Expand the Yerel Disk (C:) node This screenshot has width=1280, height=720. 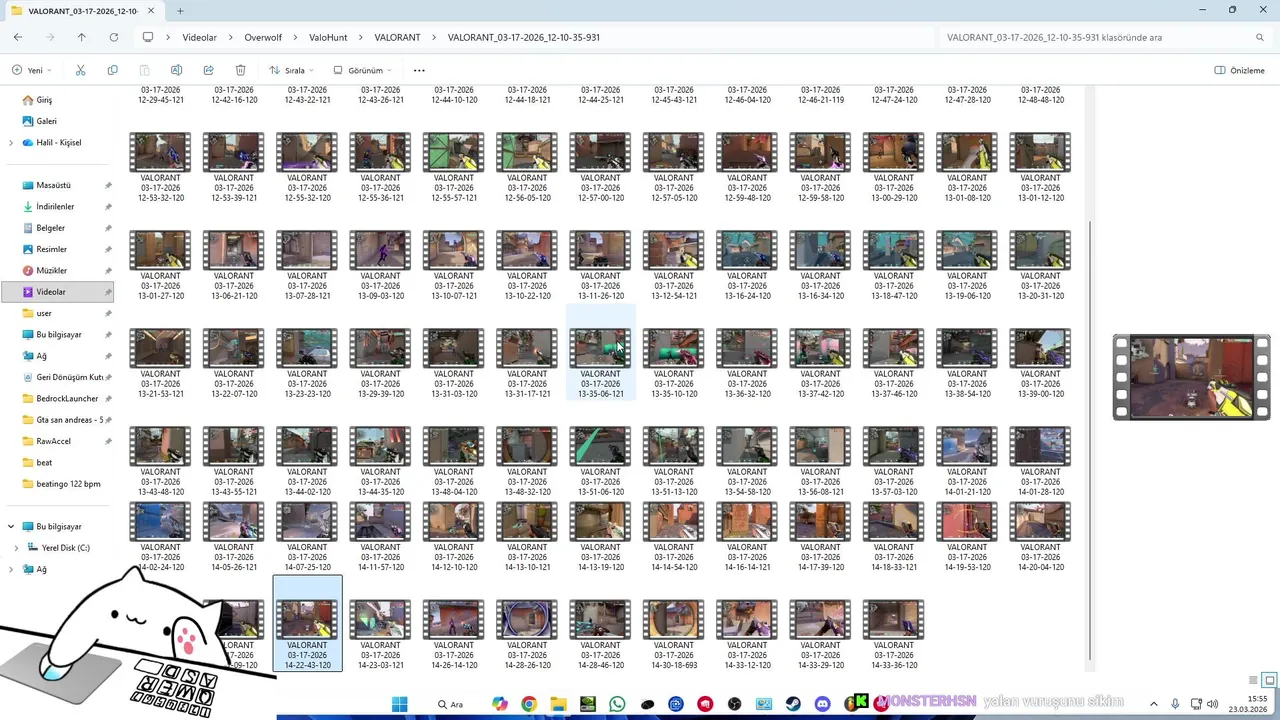pyautogui.click(x=16, y=548)
